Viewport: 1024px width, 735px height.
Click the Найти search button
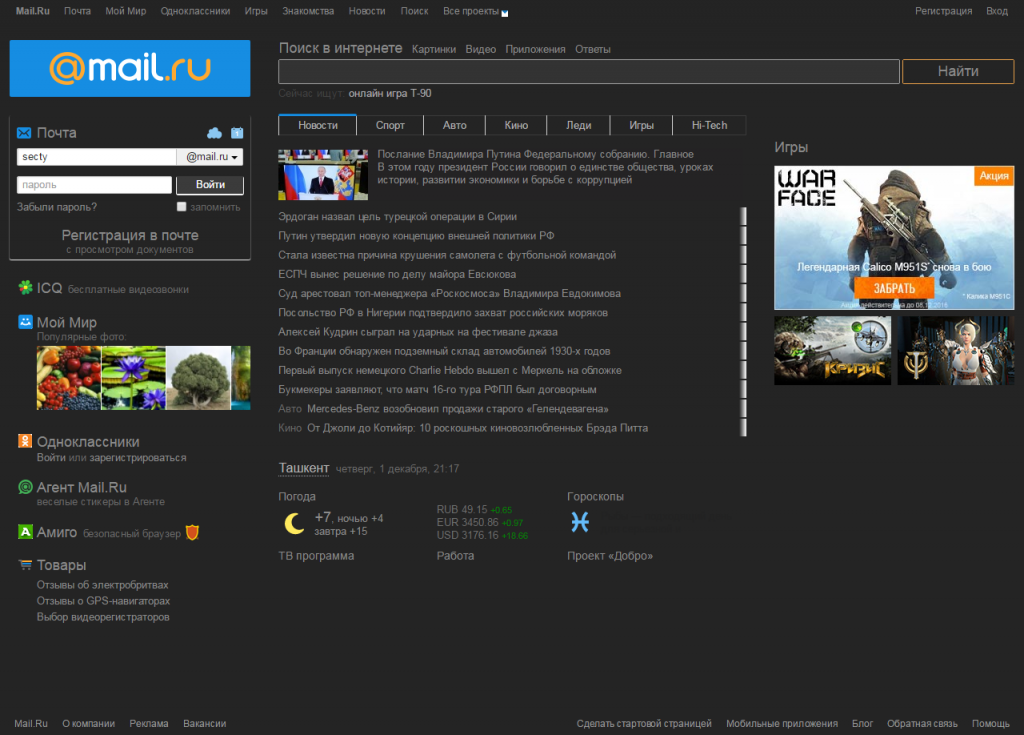[x=958, y=71]
